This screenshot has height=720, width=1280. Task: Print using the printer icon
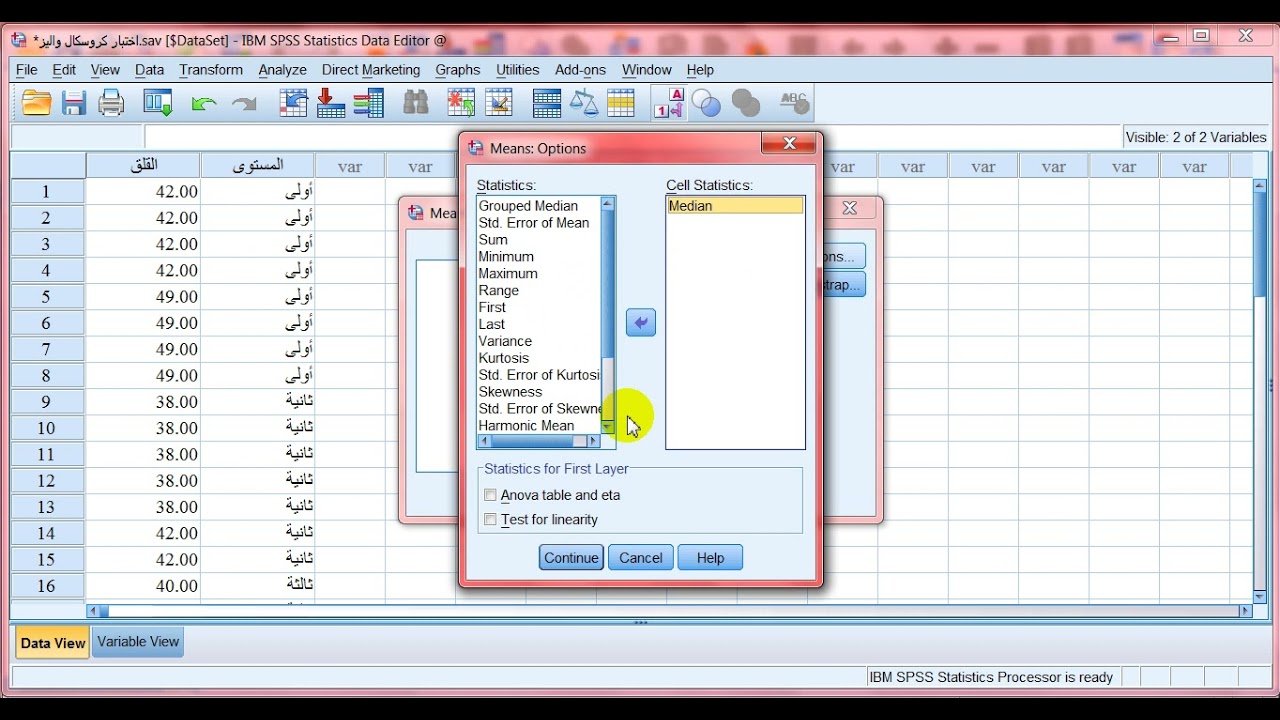tap(111, 103)
